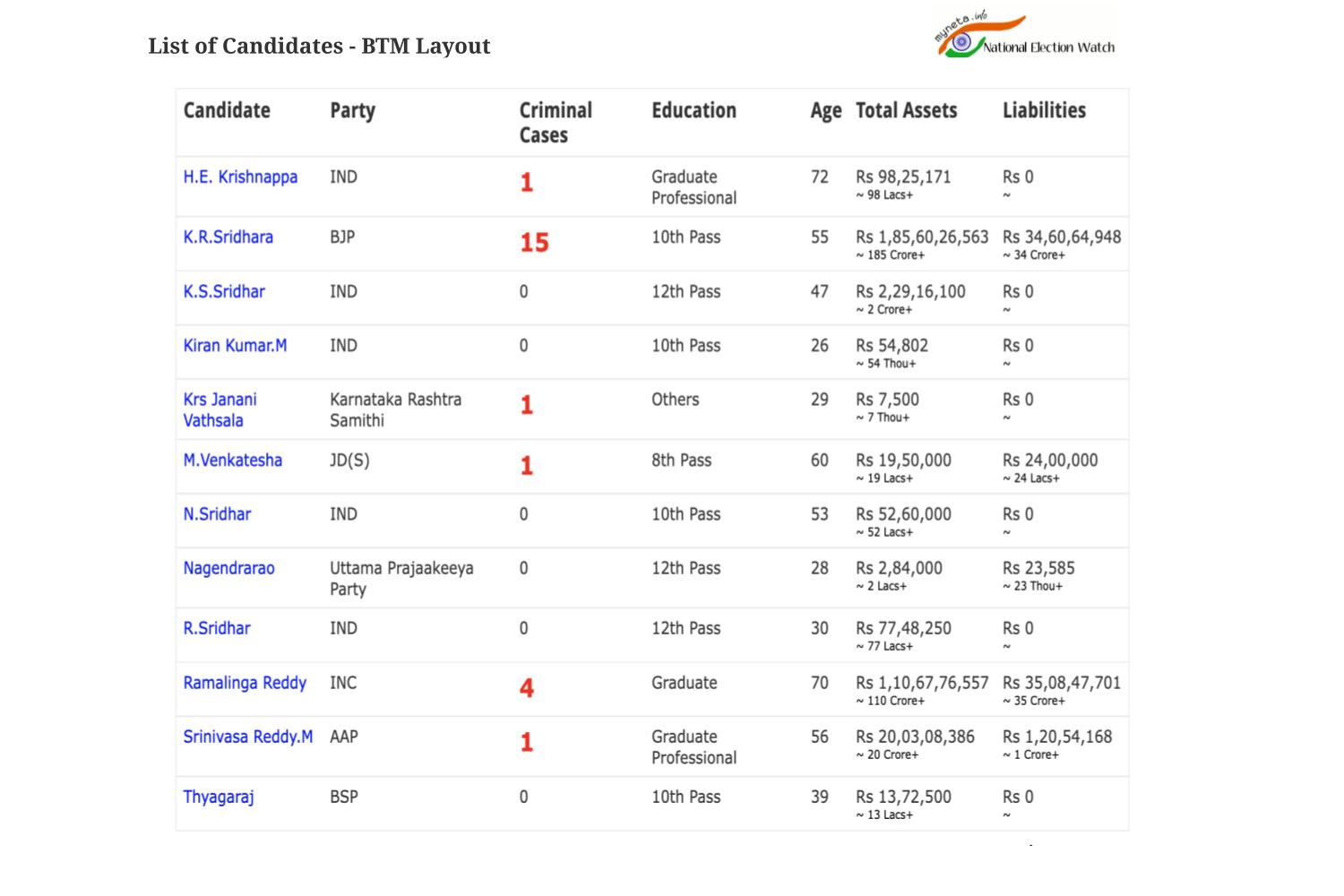The image size is (1344, 896).
Task: Open K.R.Sridhara candidate link
Action: (228, 237)
